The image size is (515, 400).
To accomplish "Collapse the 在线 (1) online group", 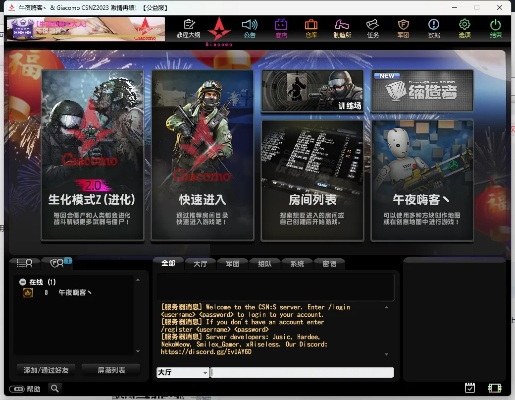I will point(23,282).
